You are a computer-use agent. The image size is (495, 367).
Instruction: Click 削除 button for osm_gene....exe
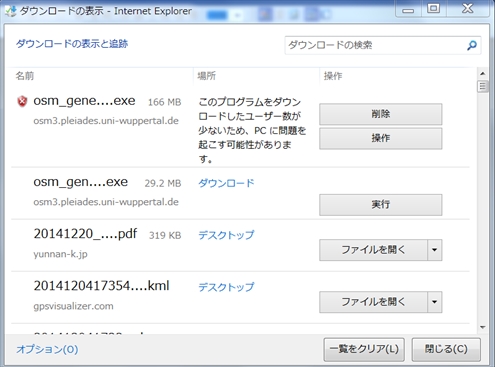click(381, 114)
